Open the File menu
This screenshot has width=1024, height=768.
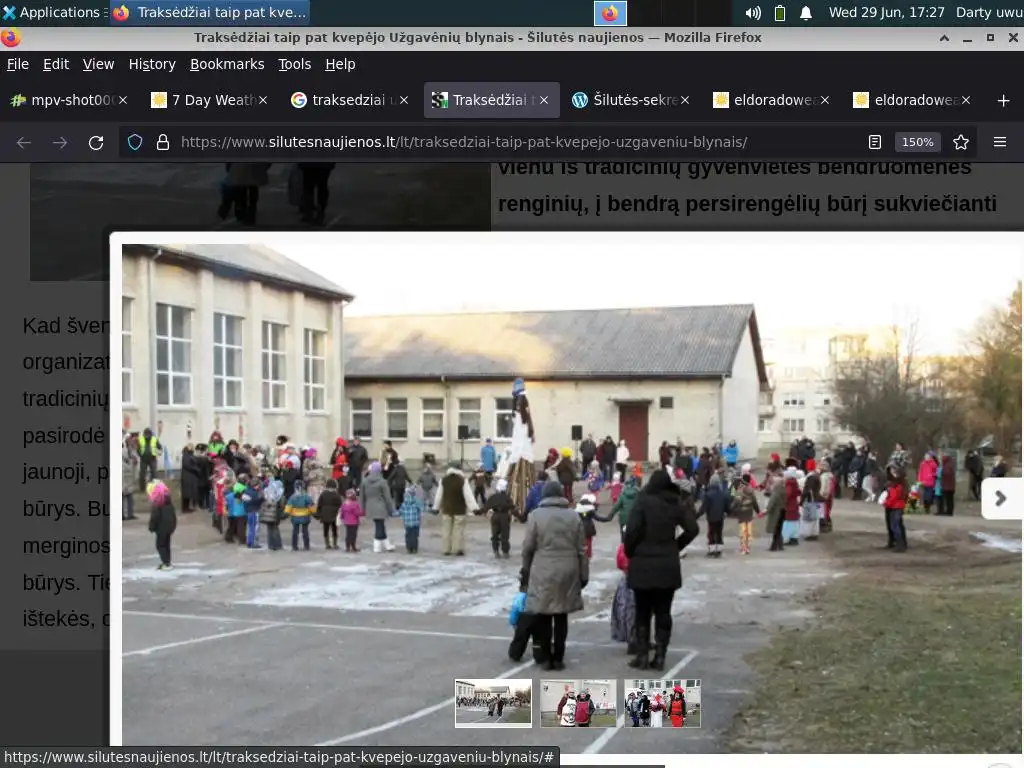pos(18,64)
